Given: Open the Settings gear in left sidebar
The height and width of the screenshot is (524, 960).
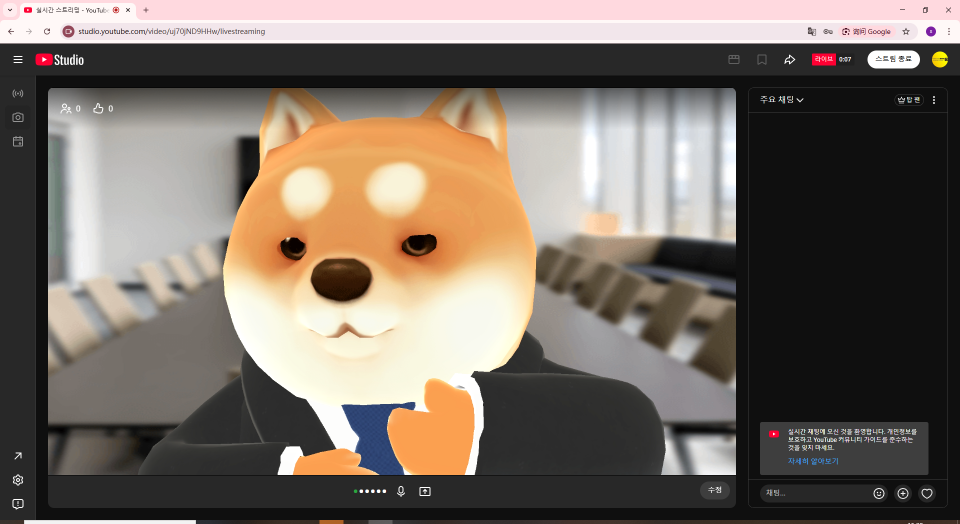Looking at the screenshot, I should click(x=18, y=480).
